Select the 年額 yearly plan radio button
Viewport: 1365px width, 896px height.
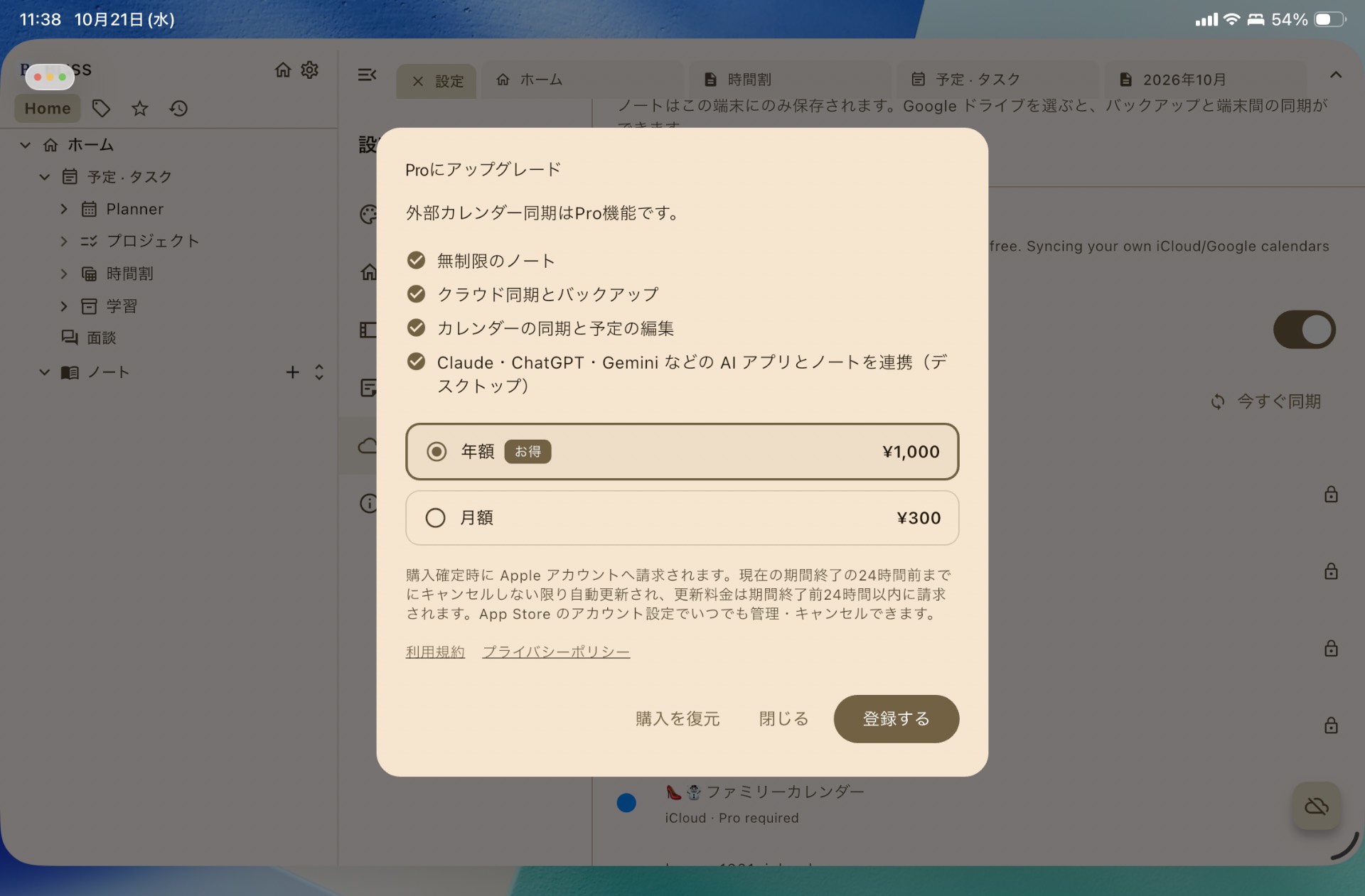pyautogui.click(x=437, y=451)
